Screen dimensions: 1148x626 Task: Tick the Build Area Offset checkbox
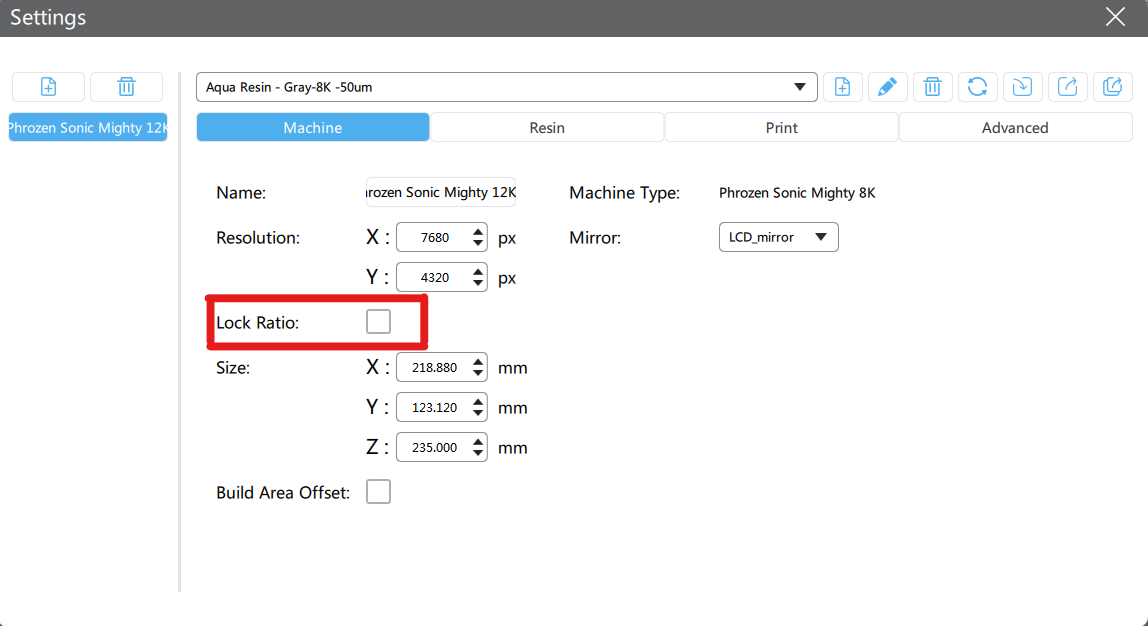[x=378, y=492]
